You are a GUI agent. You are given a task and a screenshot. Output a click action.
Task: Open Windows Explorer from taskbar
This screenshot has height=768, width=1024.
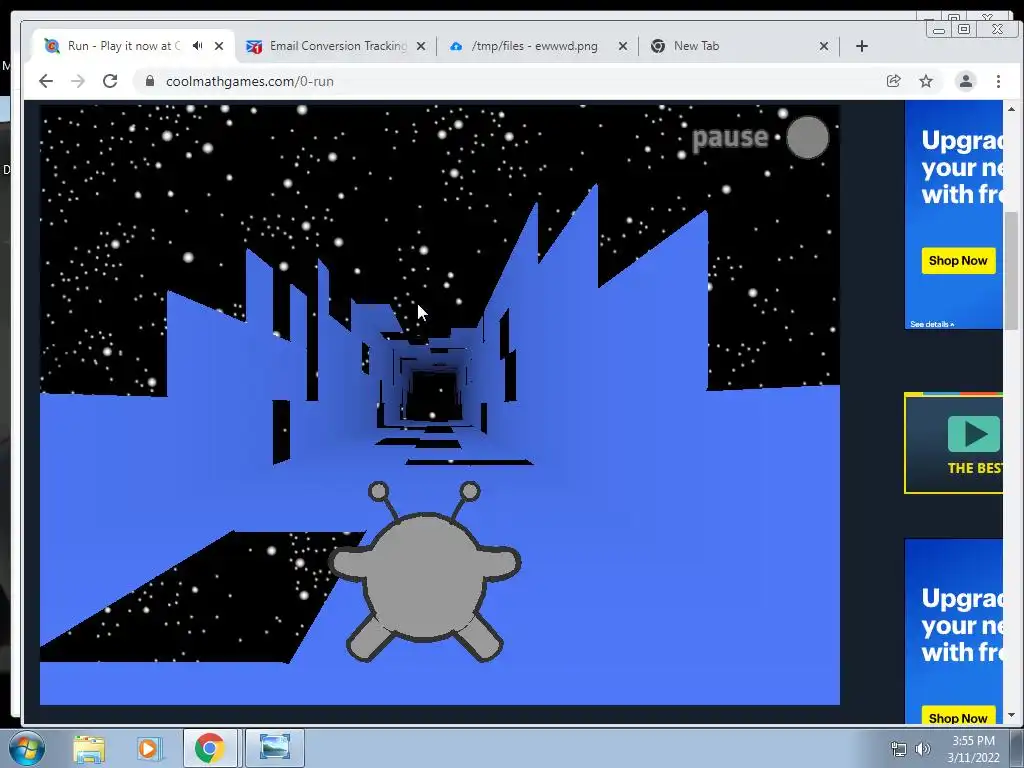[89, 748]
